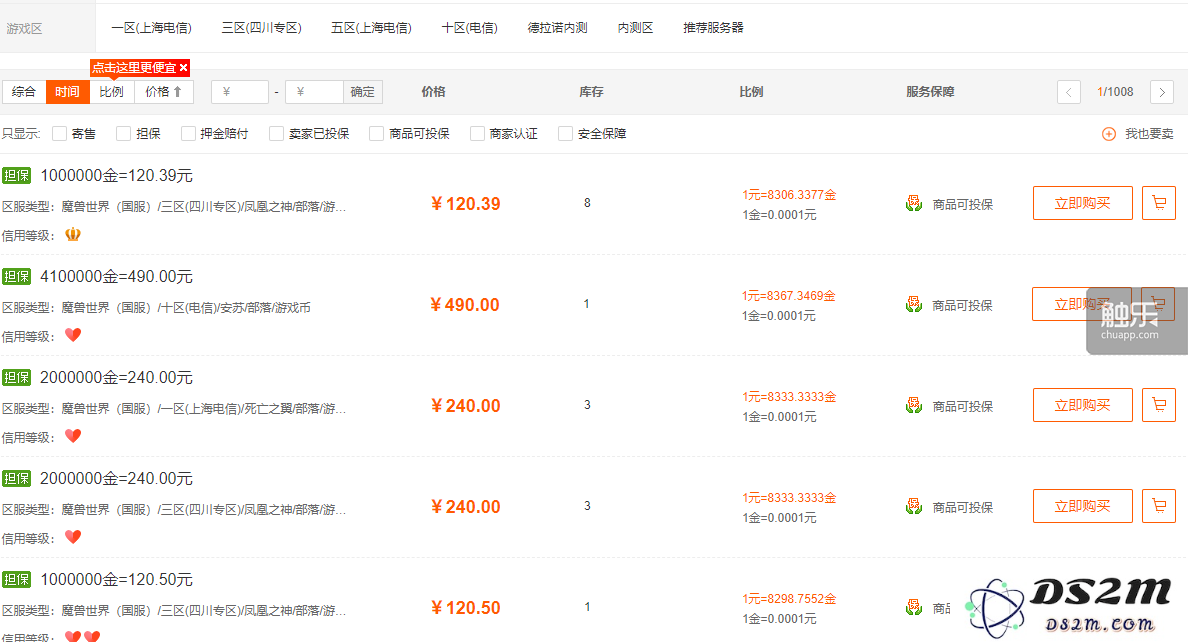
Task: Sort listings by 综合
Action: pyautogui.click(x=24, y=92)
